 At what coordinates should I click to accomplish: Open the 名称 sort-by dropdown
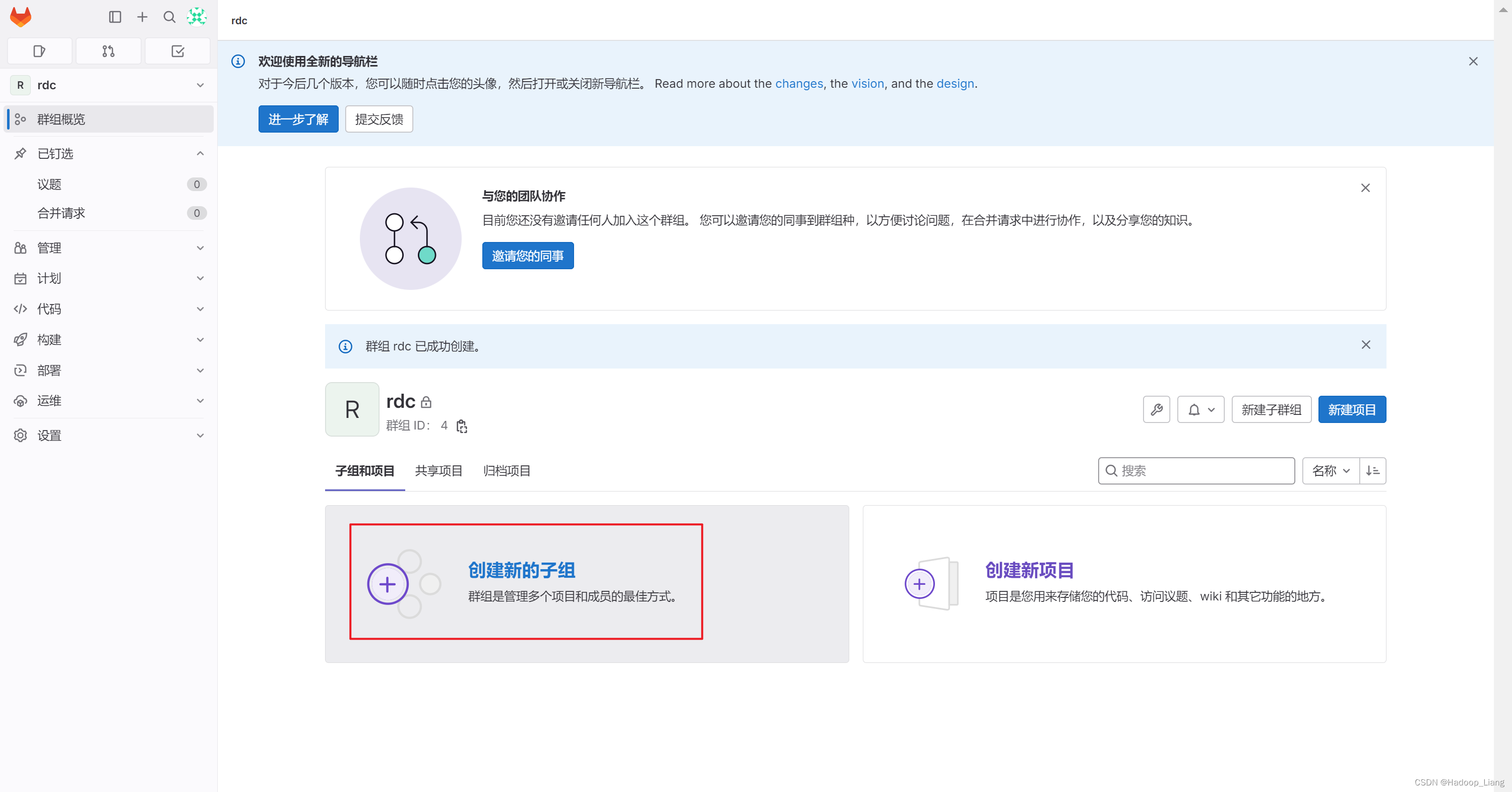tap(1330, 471)
